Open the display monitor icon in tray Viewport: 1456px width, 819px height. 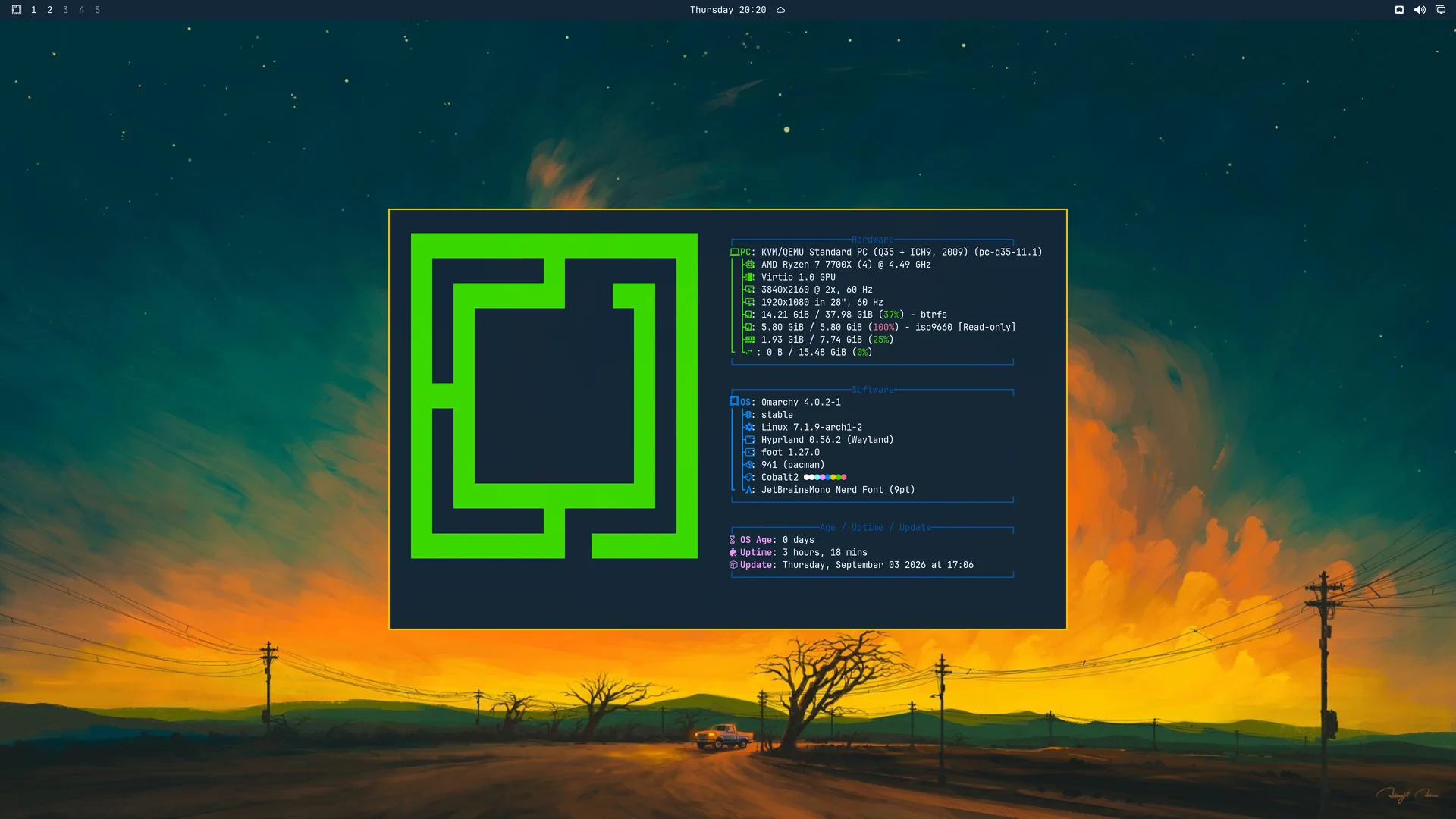1440,10
